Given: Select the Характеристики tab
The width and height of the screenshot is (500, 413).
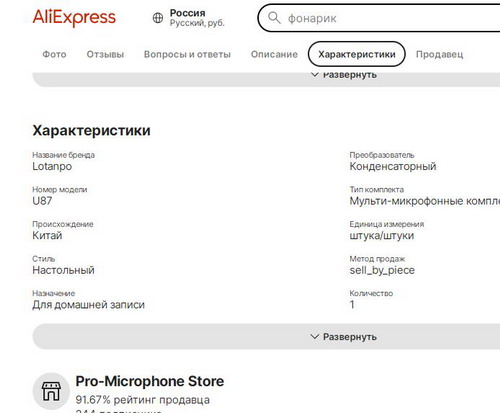Looking at the screenshot, I should point(357,54).
